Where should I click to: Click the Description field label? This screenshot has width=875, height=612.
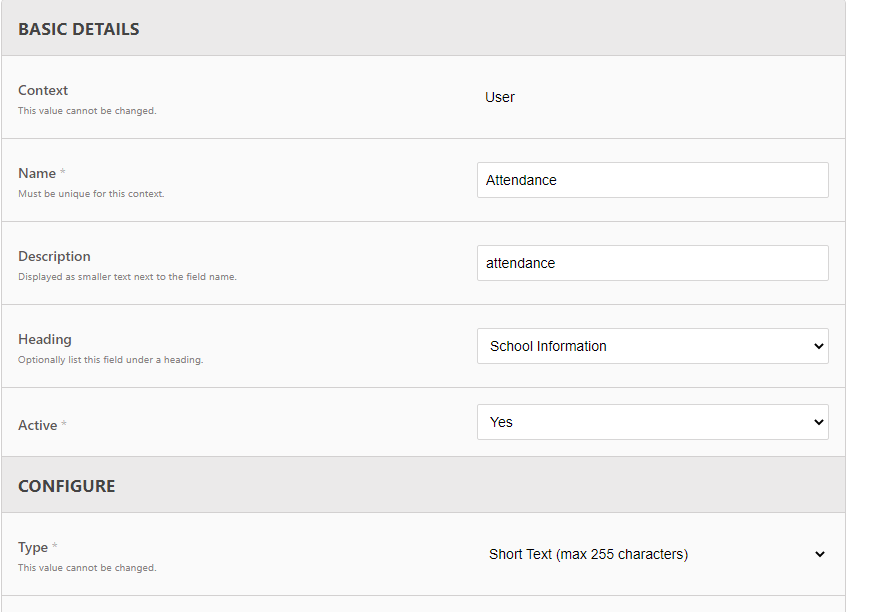pos(54,256)
